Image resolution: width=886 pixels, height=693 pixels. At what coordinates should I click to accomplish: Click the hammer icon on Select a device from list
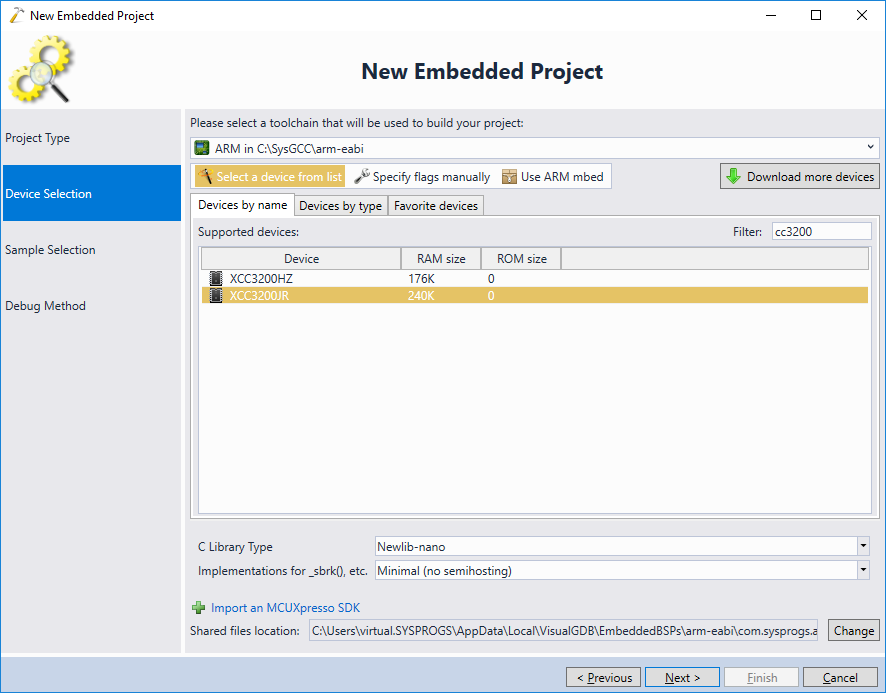coord(205,176)
